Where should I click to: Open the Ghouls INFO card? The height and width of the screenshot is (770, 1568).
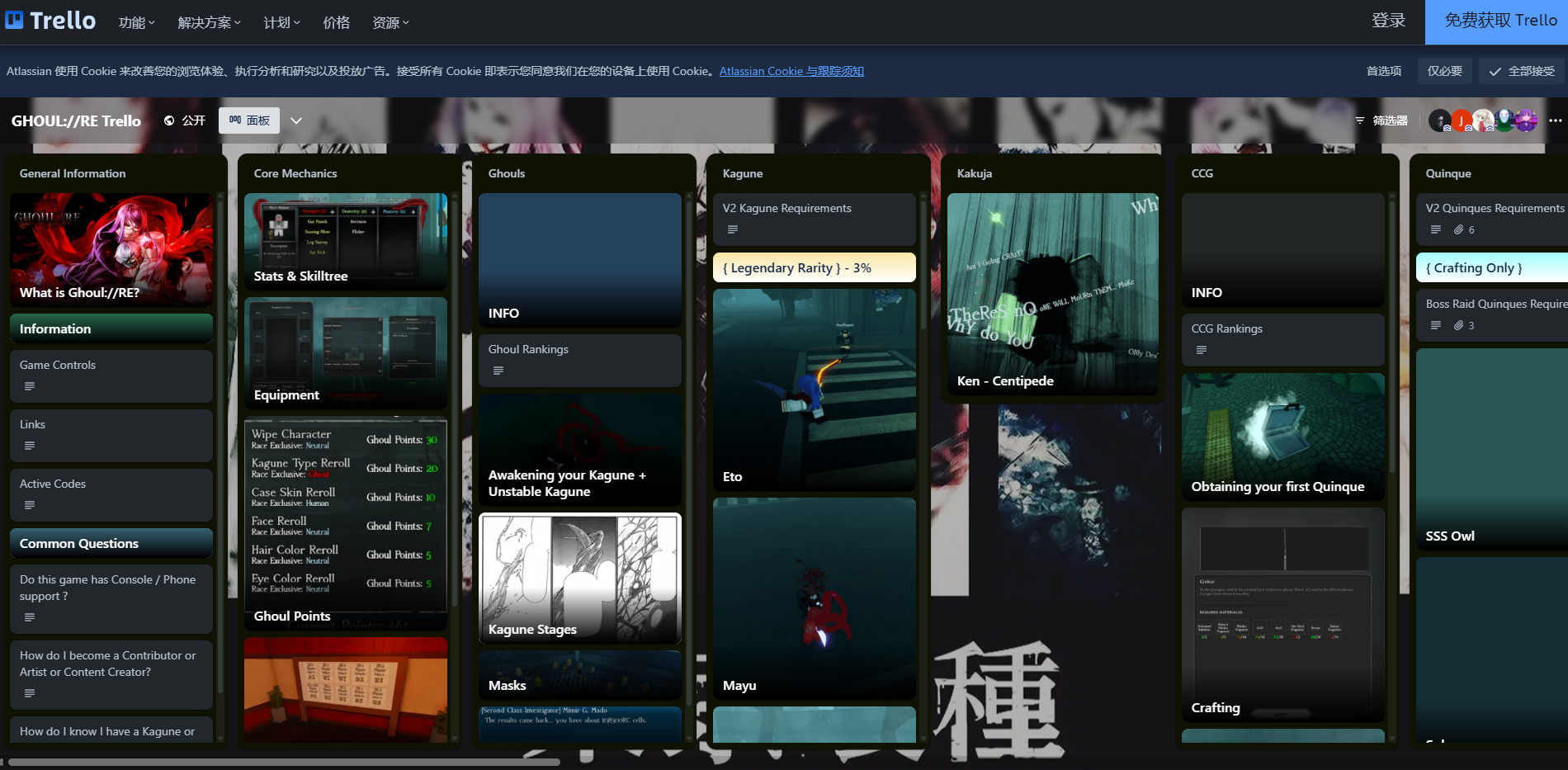click(580, 260)
